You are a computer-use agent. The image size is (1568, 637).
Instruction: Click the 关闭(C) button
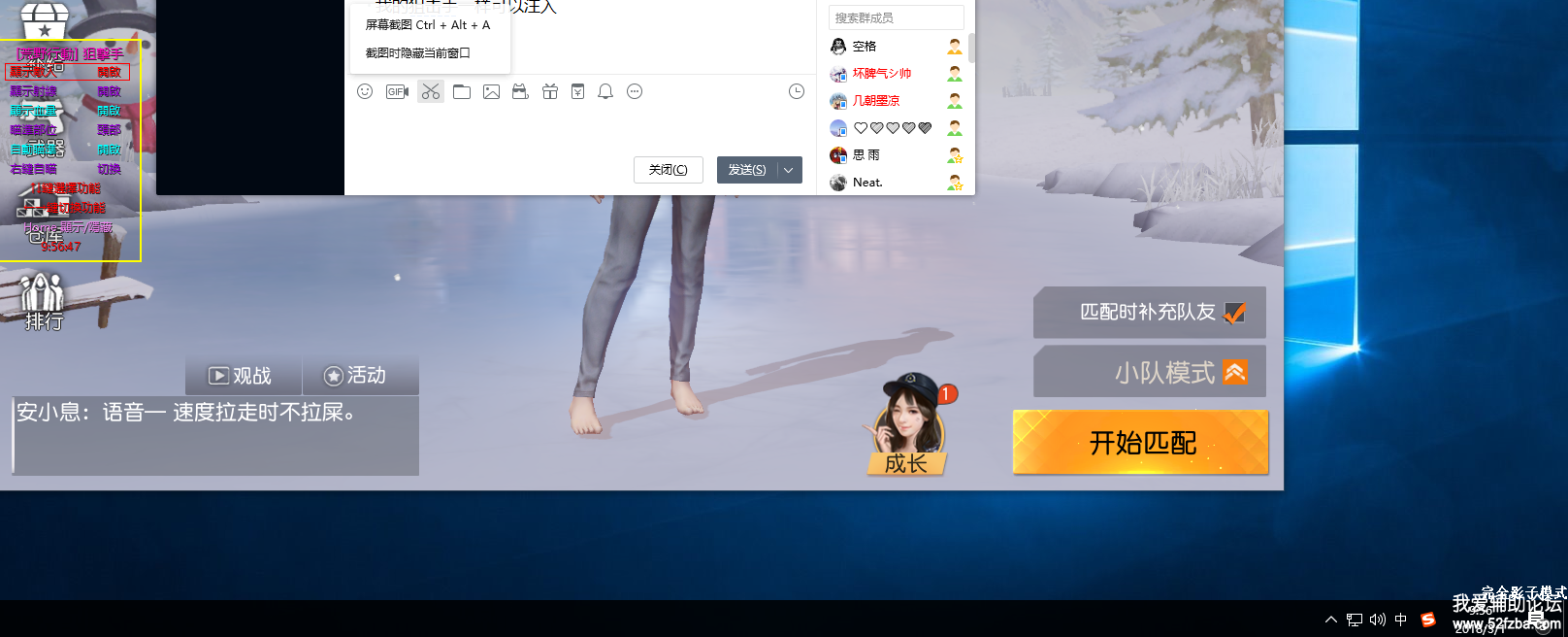[668, 170]
